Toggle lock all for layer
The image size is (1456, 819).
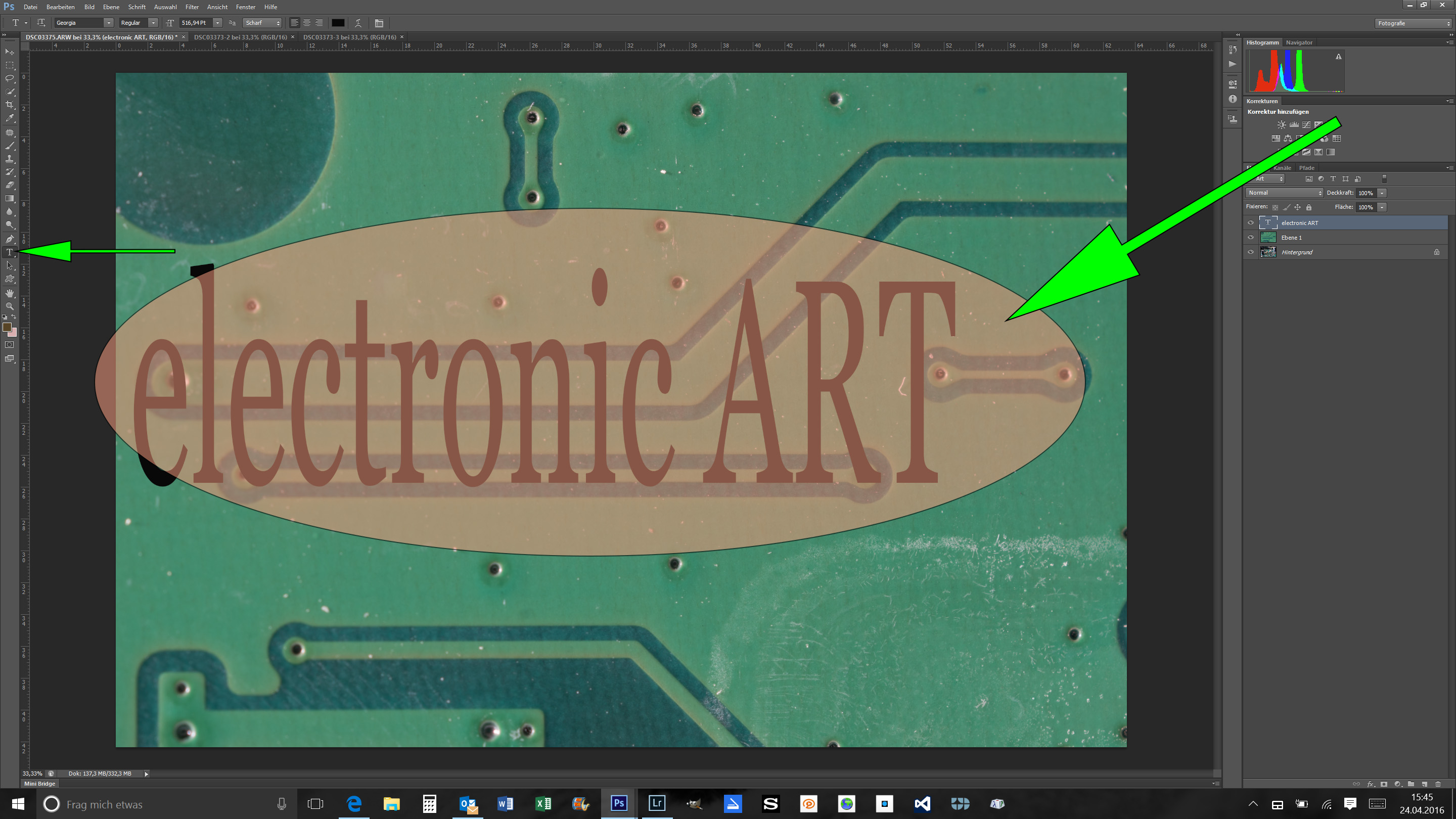[1309, 207]
